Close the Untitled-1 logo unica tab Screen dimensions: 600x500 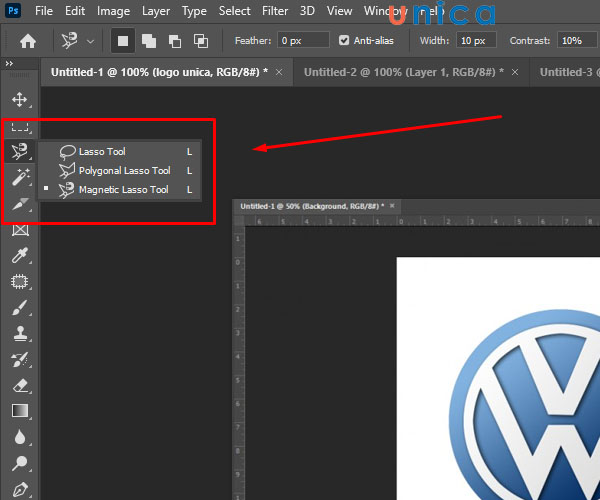click(279, 72)
